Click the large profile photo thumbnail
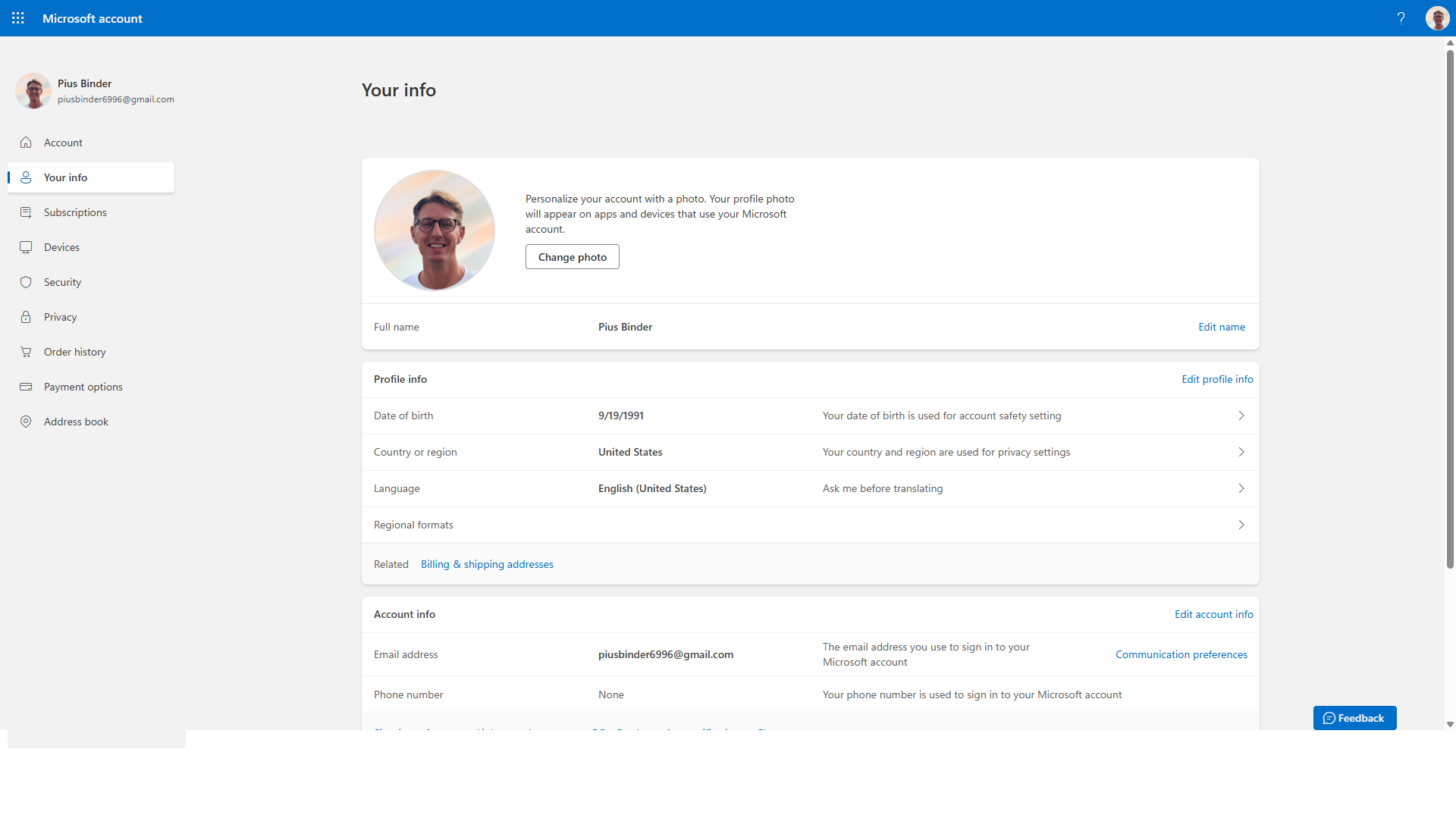 (x=435, y=230)
